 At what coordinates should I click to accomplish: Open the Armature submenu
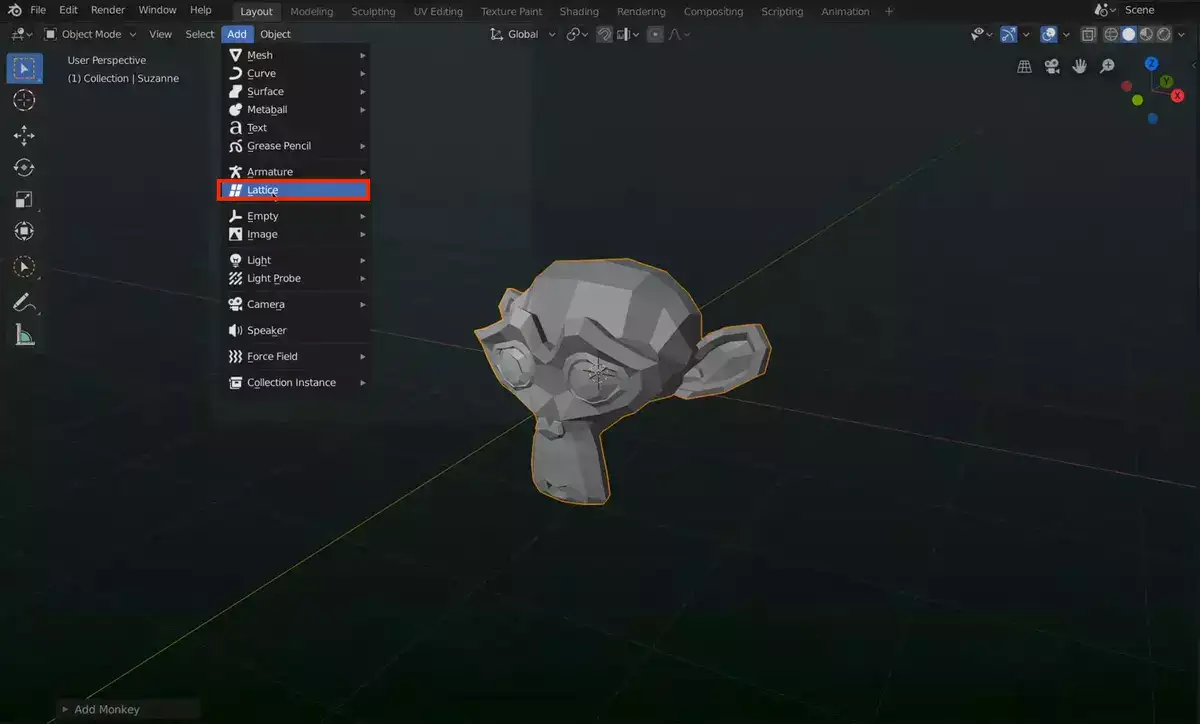pos(294,171)
